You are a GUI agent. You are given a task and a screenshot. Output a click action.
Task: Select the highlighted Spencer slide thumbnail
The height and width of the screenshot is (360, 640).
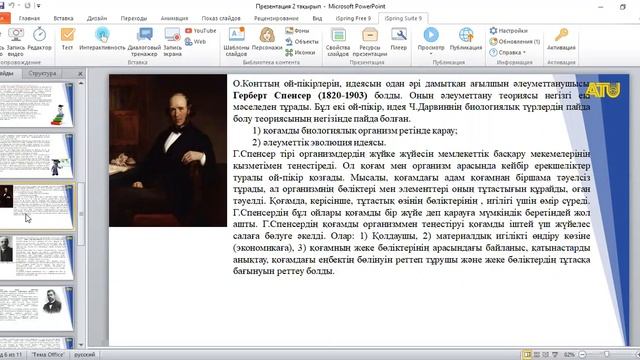tap(36, 206)
